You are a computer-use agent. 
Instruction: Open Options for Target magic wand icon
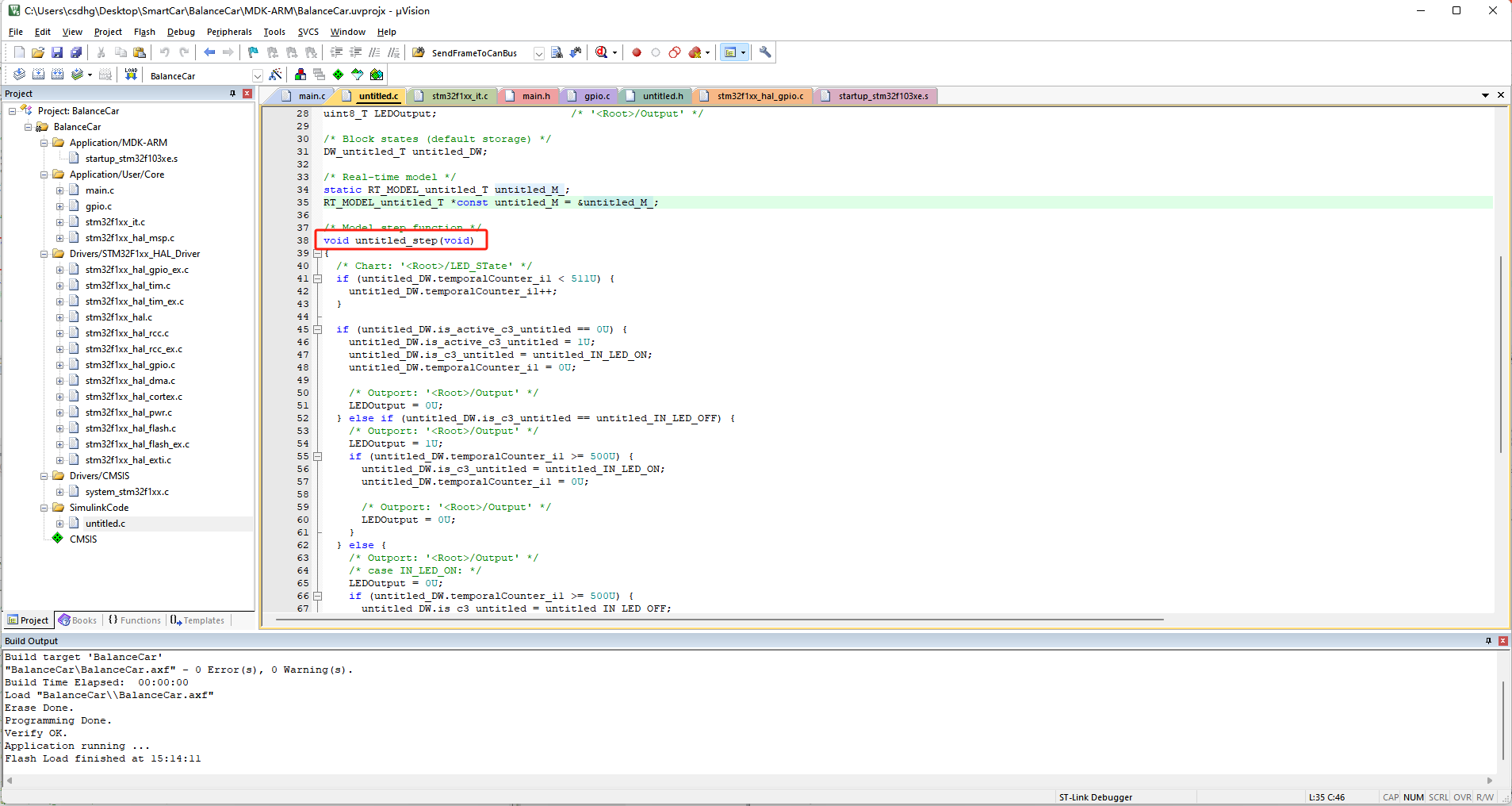[x=275, y=75]
